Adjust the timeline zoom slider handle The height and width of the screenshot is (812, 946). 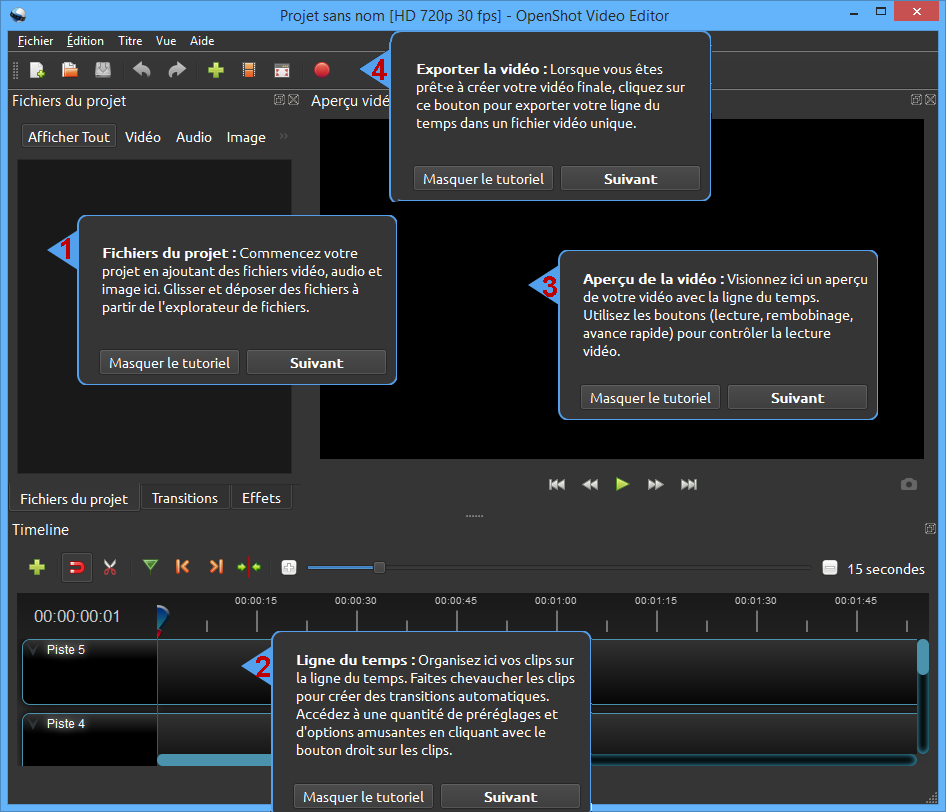(379, 568)
